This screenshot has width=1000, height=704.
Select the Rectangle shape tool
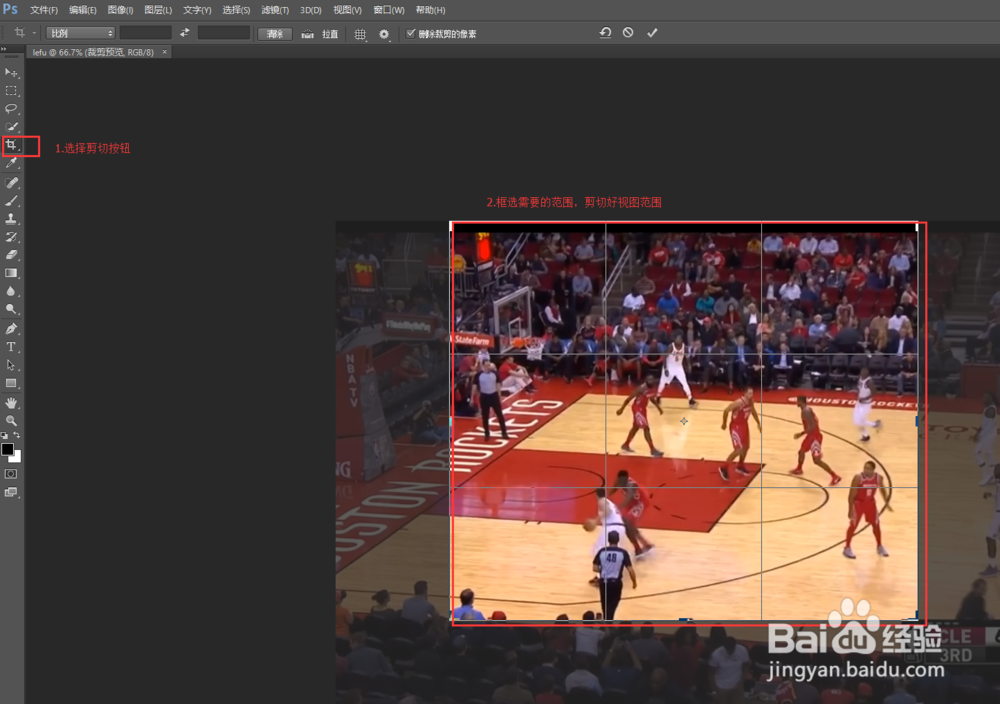pyautogui.click(x=11, y=383)
